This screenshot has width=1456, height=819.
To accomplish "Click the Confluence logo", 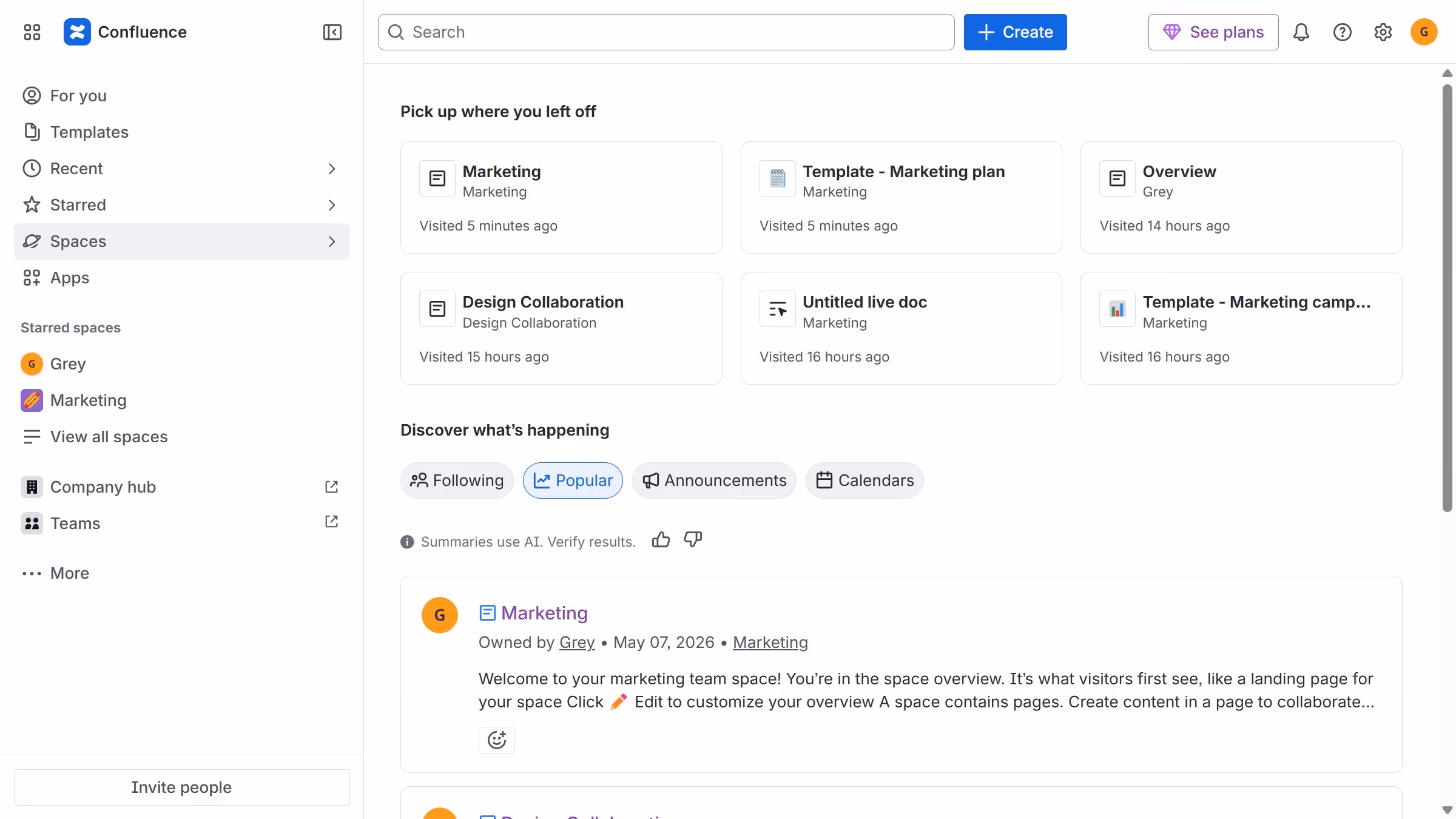I will 77,32.
